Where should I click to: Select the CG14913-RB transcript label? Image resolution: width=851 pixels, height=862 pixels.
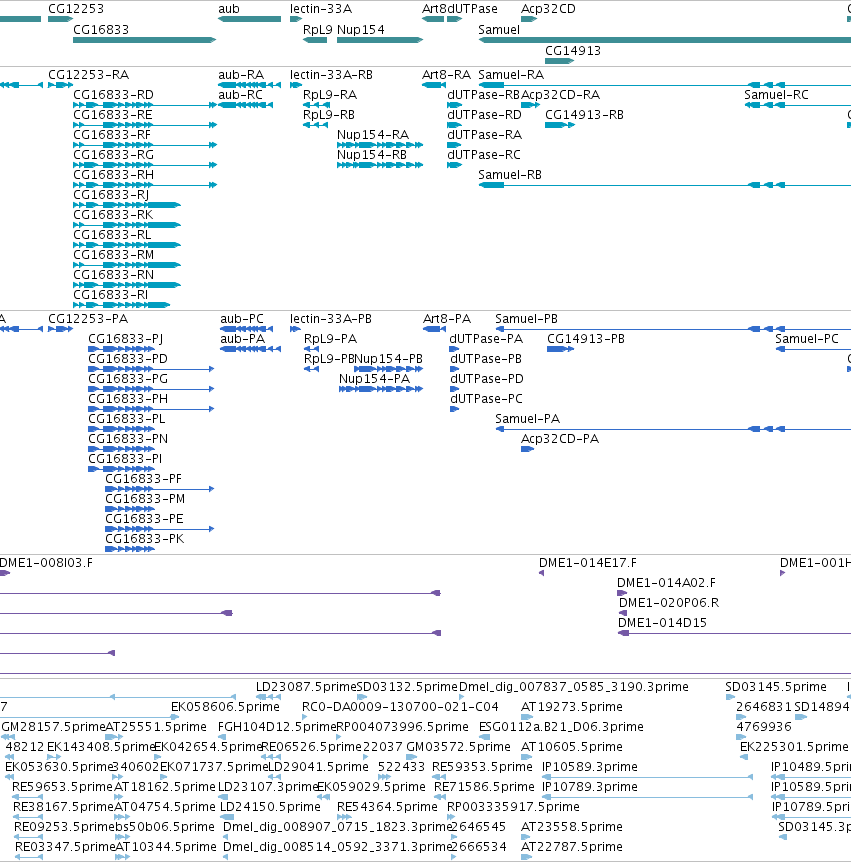pos(584,114)
